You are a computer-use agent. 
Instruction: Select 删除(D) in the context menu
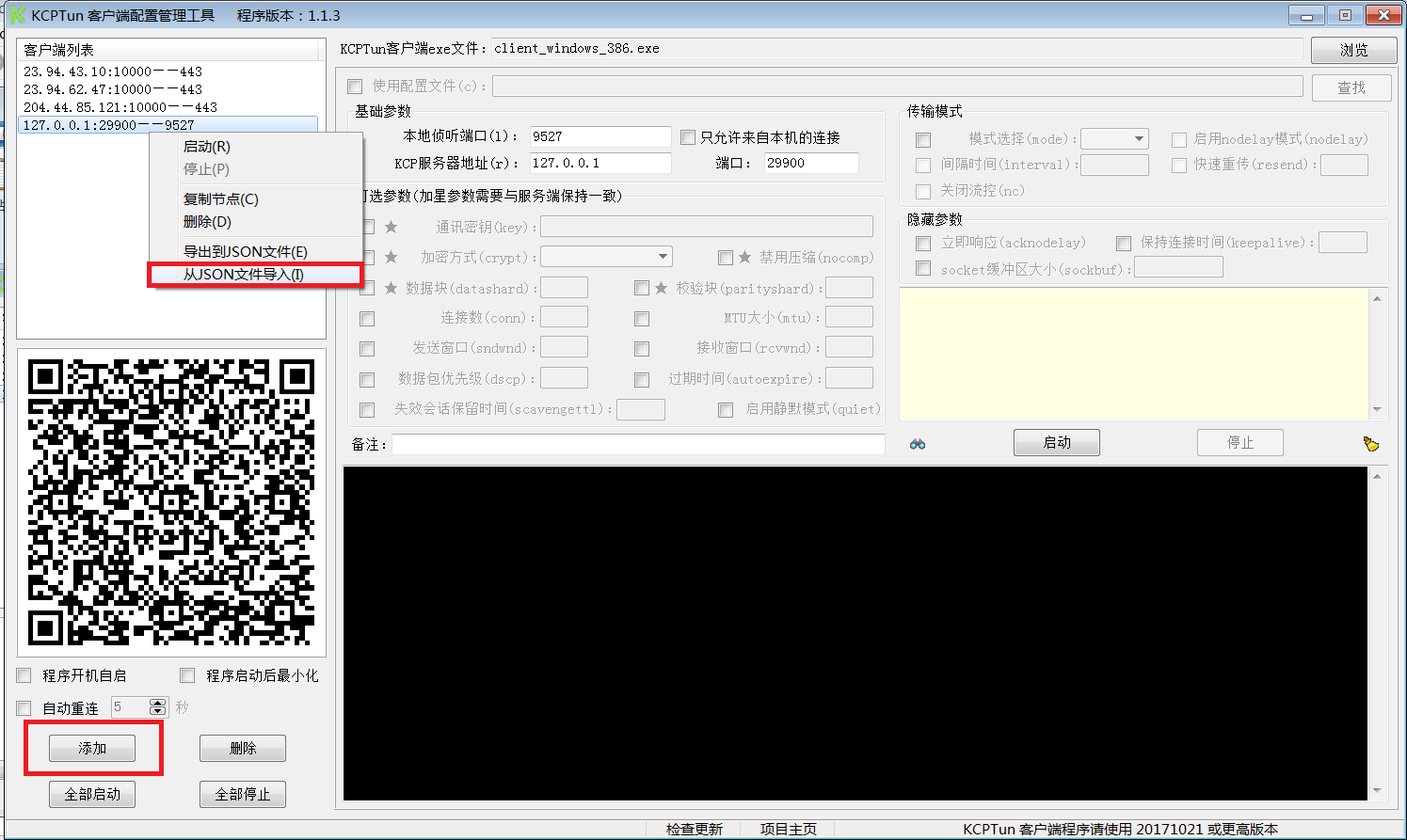pos(207,222)
